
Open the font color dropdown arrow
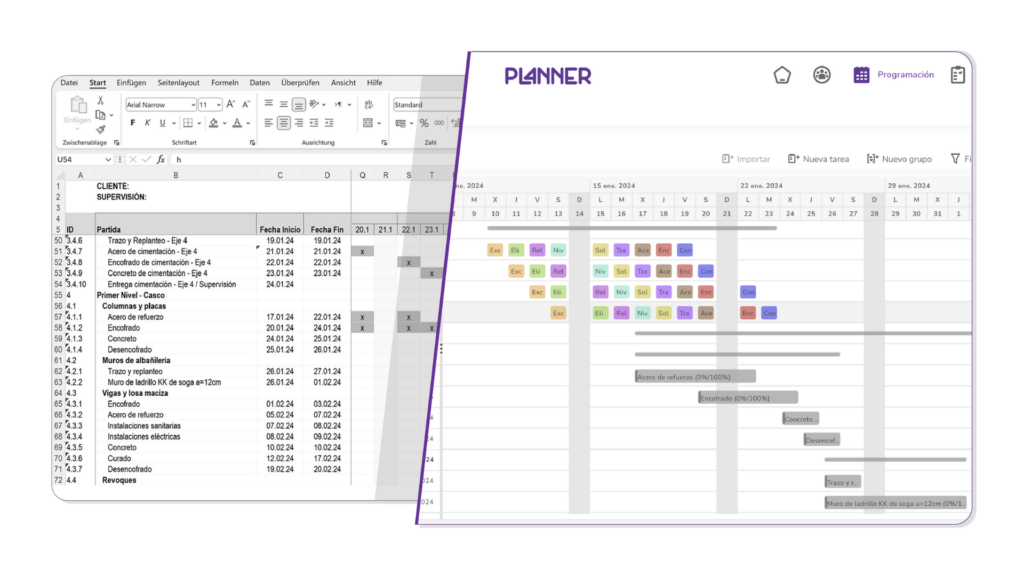click(x=248, y=123)
